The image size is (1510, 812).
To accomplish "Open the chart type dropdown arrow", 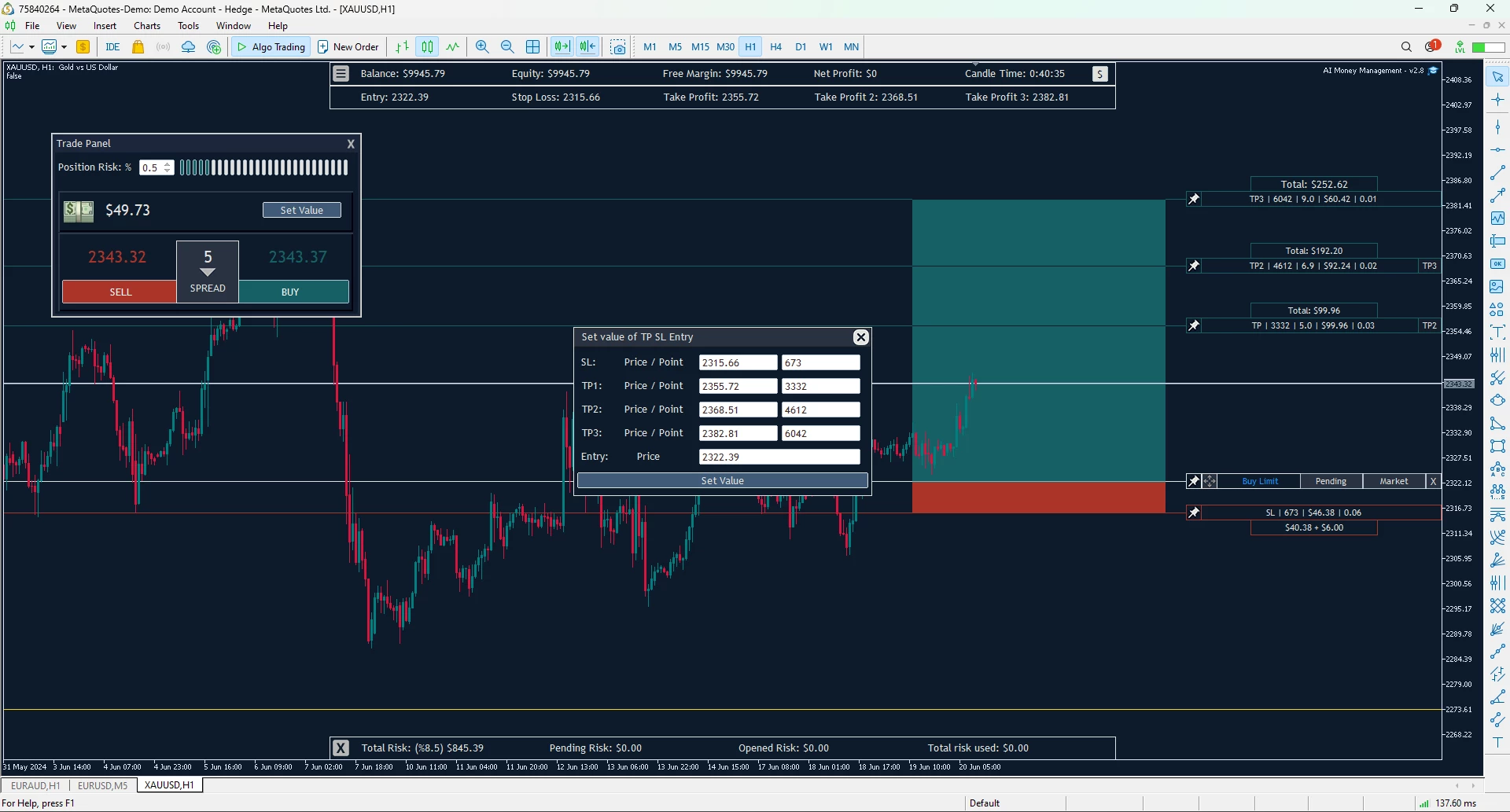I will (31, 47).
